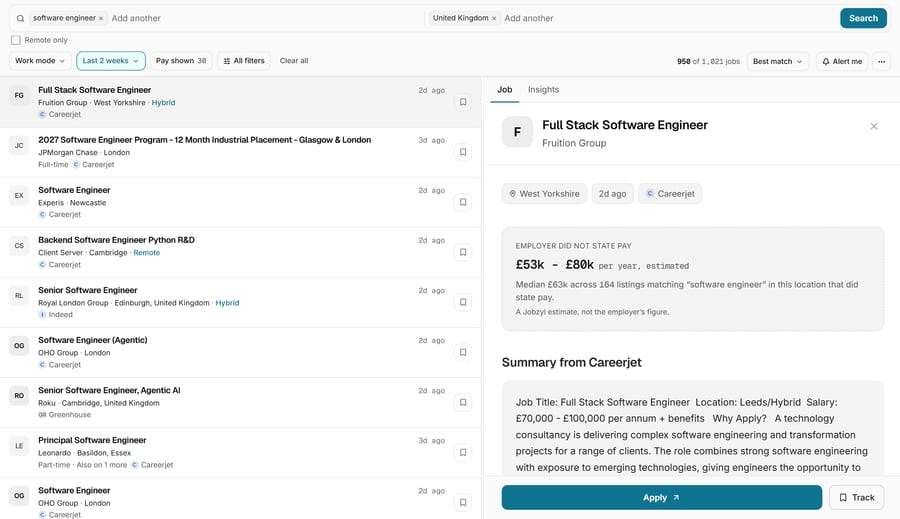Click the West Yorkshire location chip
Viewport: 900px width, 519px height.
[544, 193]
